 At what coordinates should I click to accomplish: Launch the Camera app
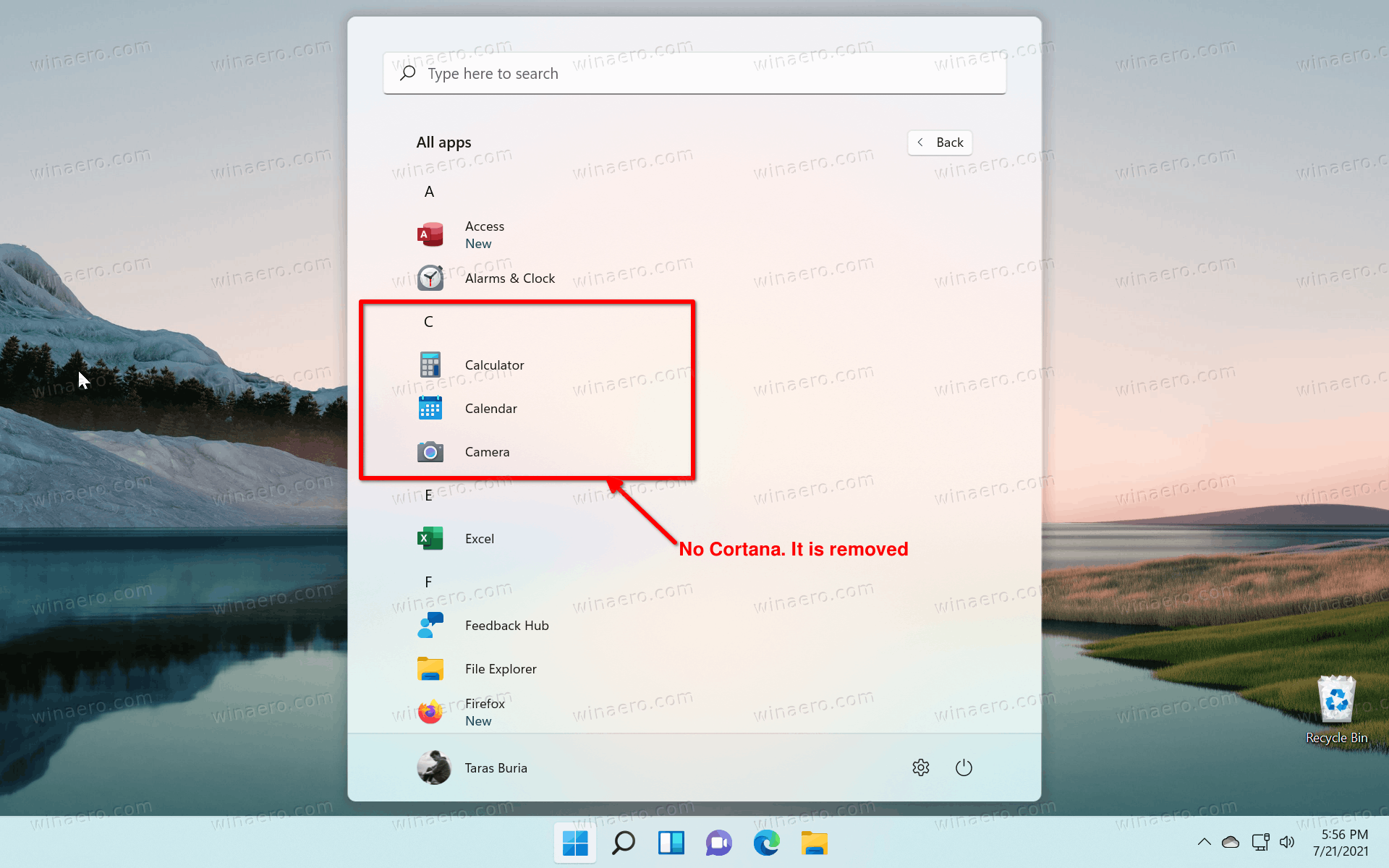pyautogui.click(x=487, y=451)
